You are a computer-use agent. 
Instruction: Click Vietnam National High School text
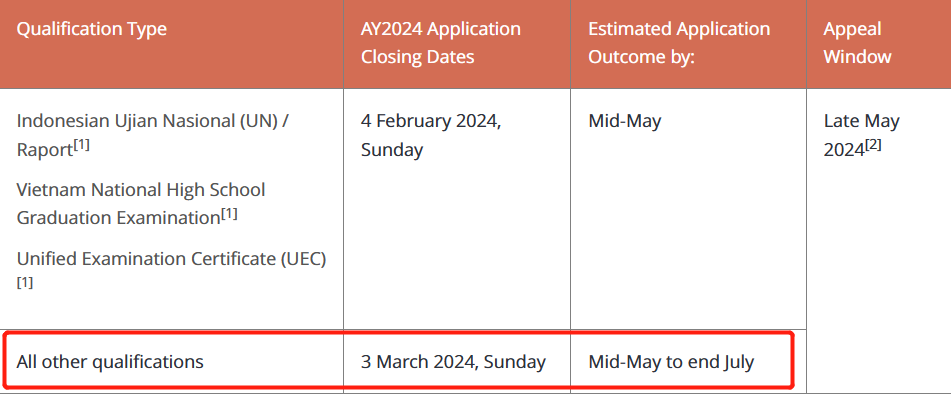pos(141,190)
